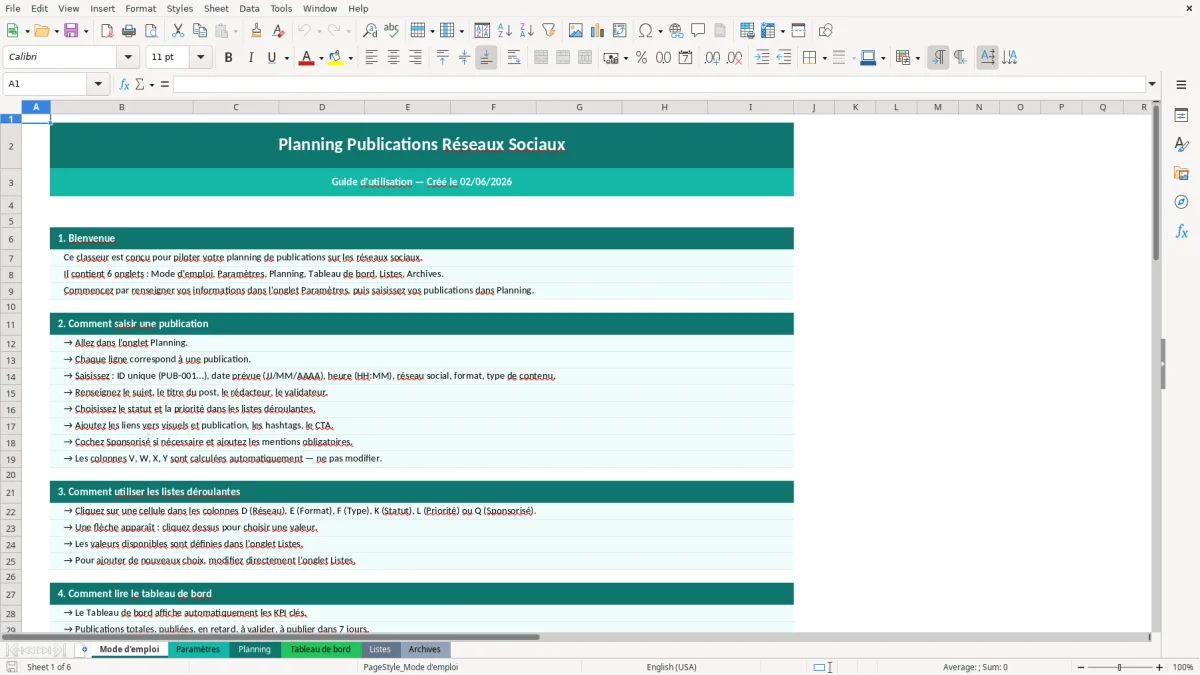Viewport: 1200px width, 675px height.
Task: Apply the red font color
Action: 306,58
